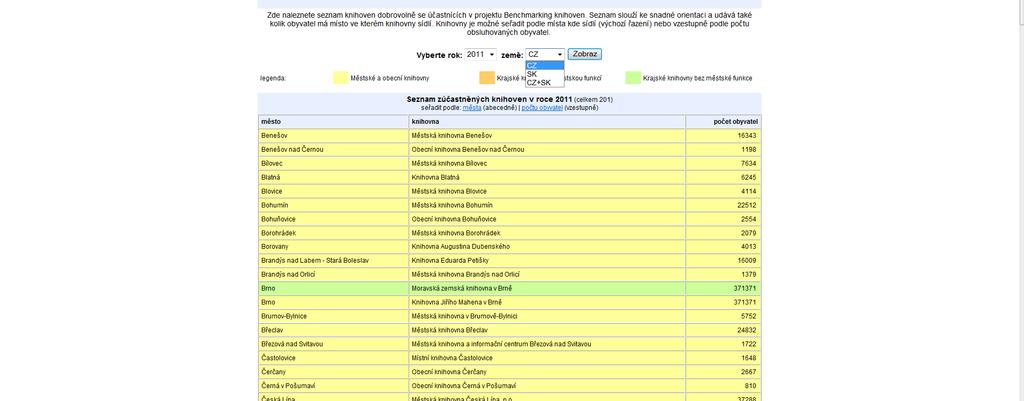Click the Brandýs nad Orlicí city cell

point(333,274)
